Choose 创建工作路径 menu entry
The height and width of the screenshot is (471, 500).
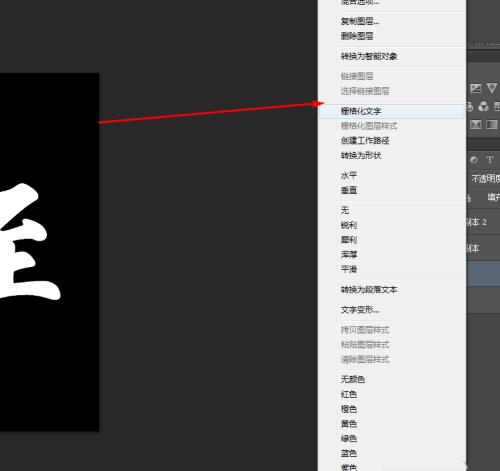365,141
